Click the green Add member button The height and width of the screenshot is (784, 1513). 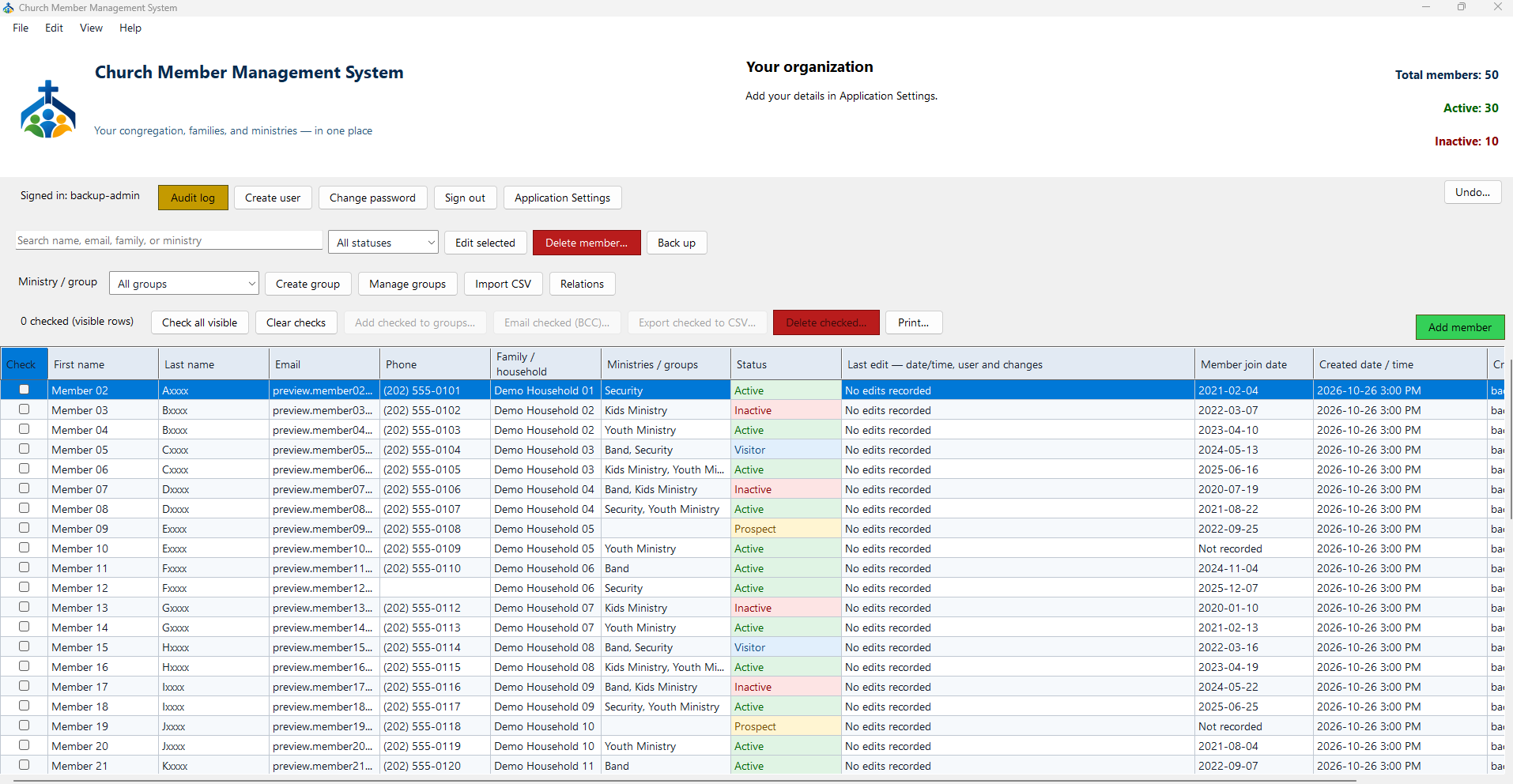click(x=1459, y=327)
